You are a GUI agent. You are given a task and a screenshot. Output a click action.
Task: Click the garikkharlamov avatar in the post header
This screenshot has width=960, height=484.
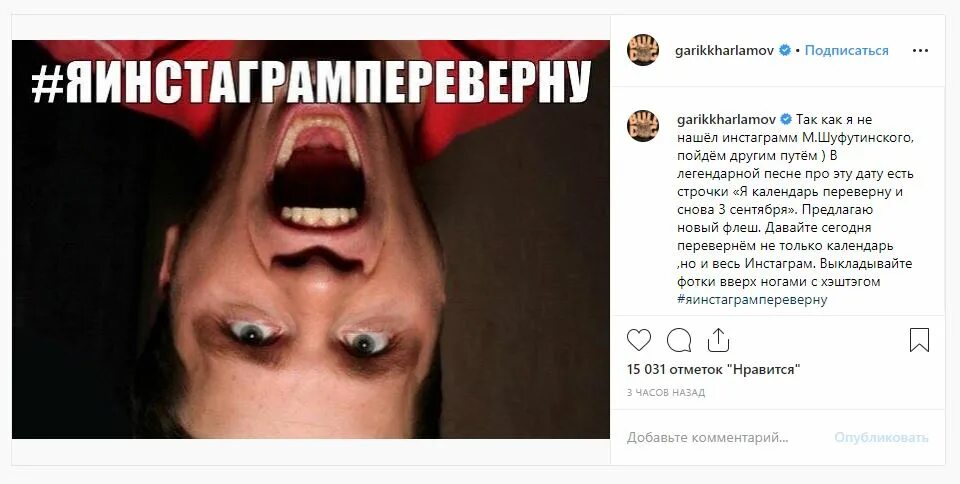pyautogui.click(x=642, y=50)
